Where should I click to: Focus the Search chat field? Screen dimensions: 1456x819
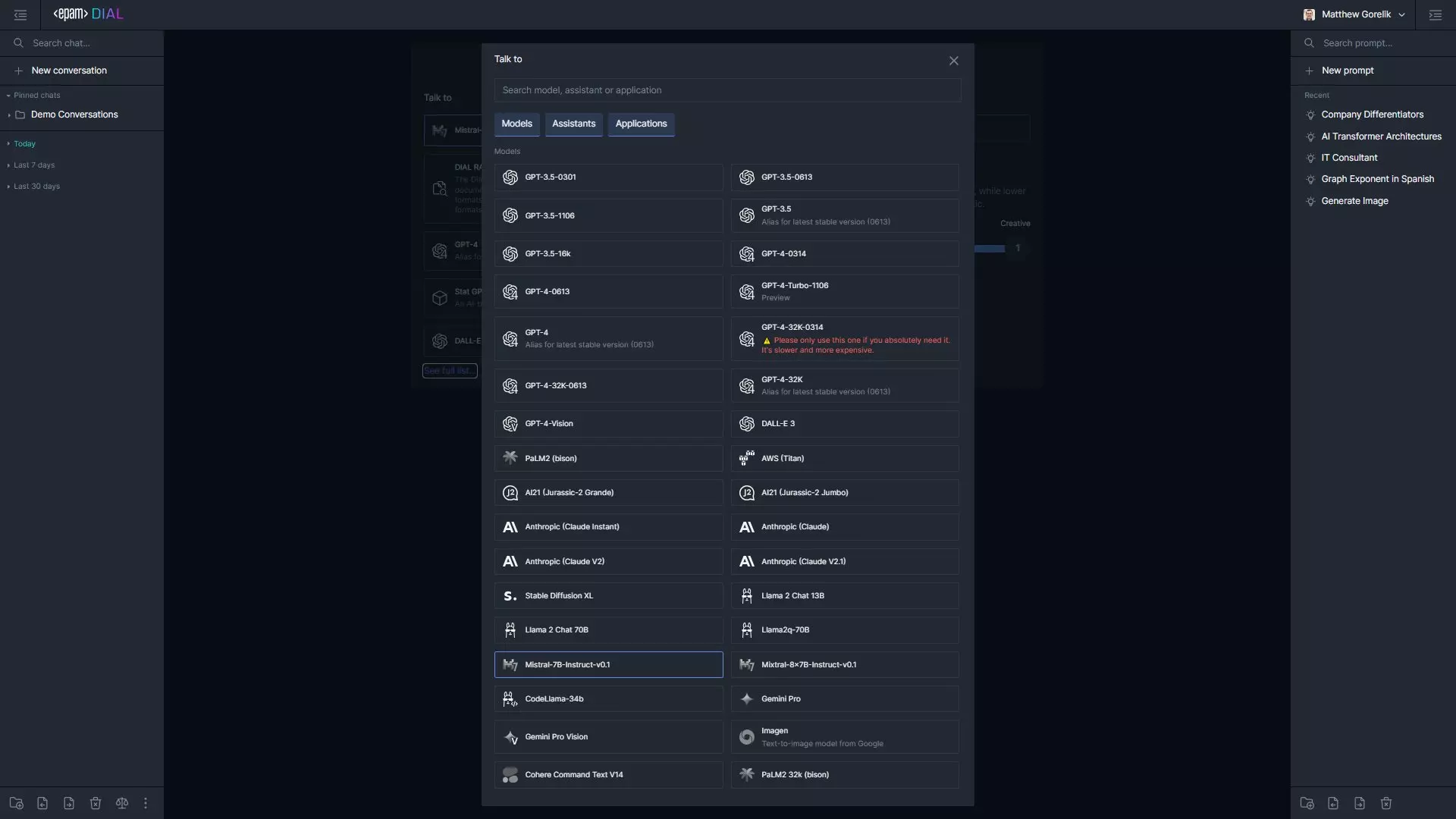pyautogui.click(x=82, y=43)
